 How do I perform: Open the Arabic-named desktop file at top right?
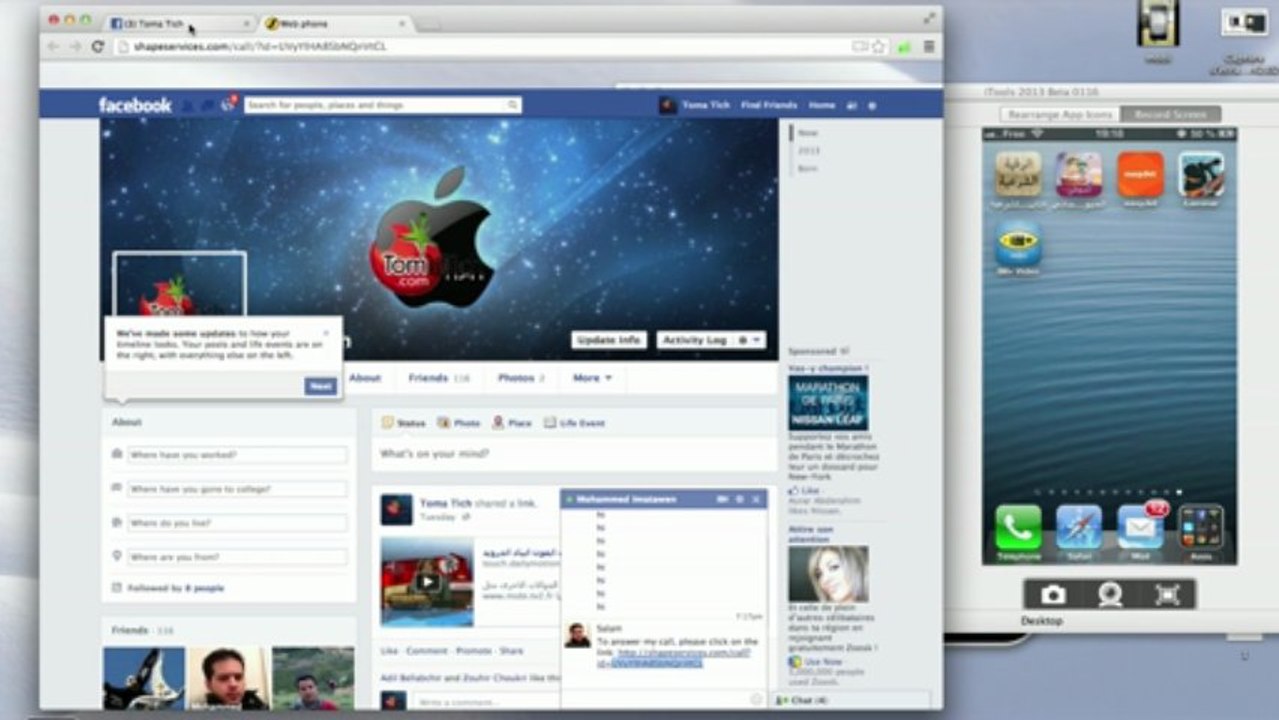coord(1244,24)
